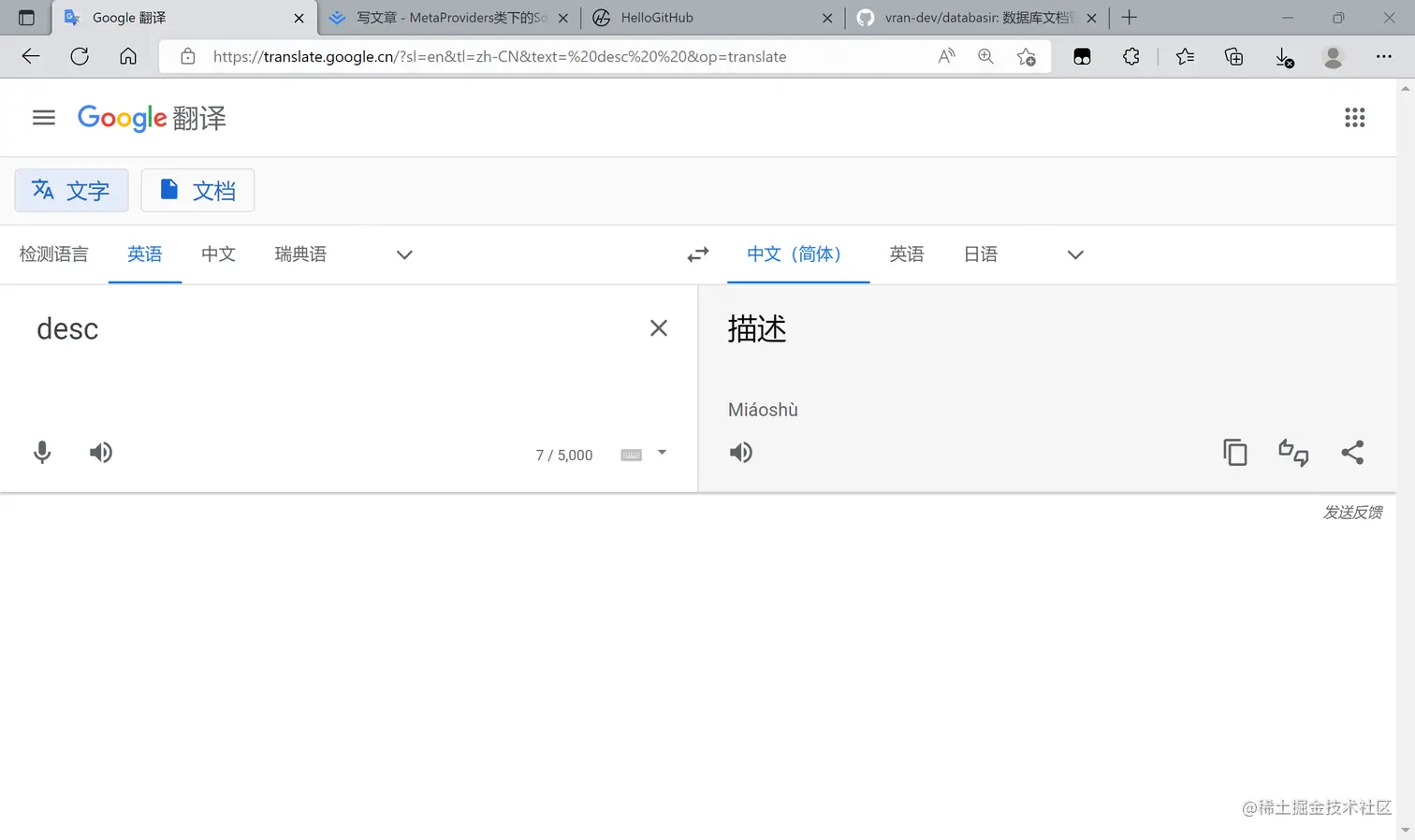The height and width of the screenshot is (840, 1415).
Task: Refresh the current page
Action: point(80,56)
